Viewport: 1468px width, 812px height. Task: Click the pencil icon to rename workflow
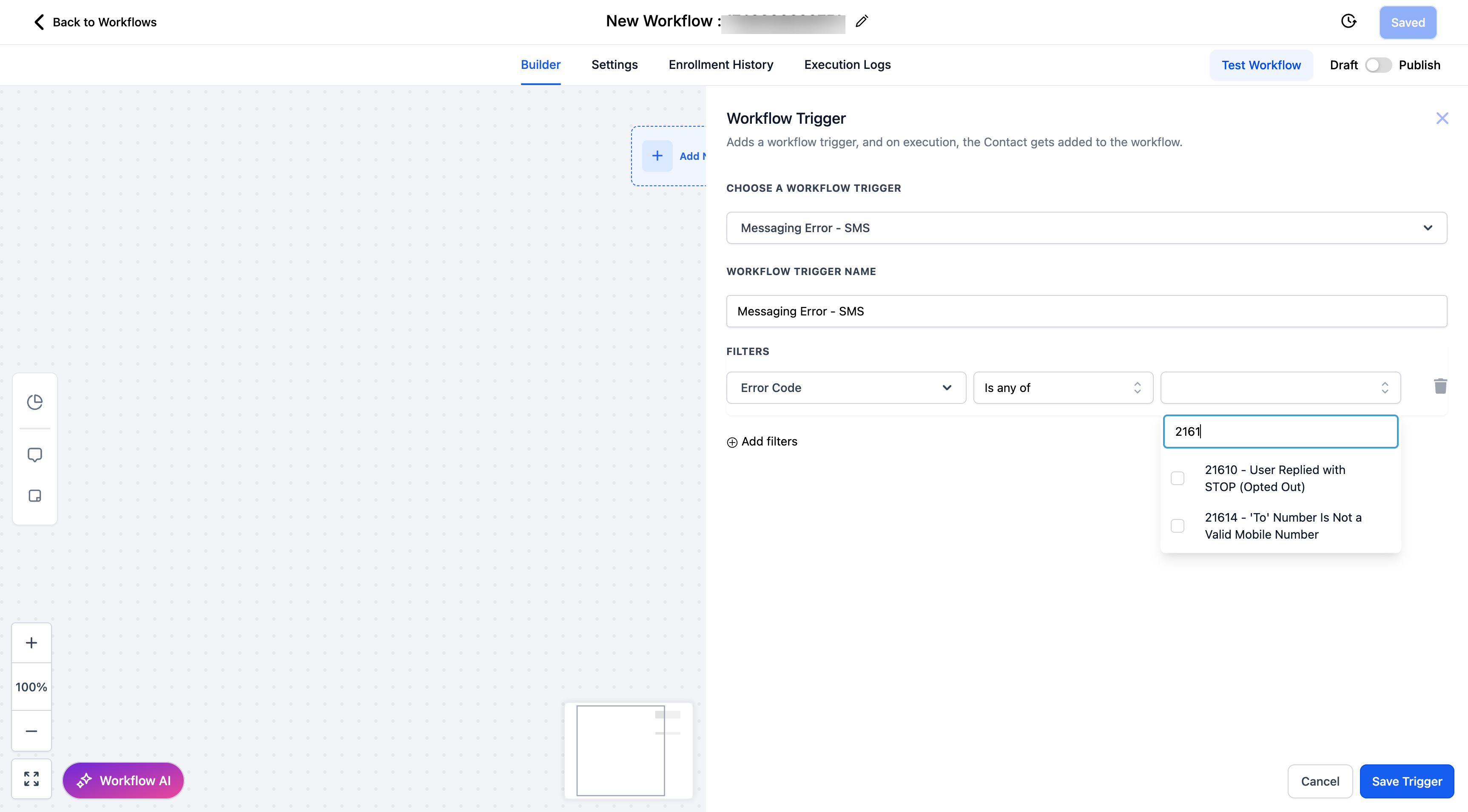[x=862, y=22]
